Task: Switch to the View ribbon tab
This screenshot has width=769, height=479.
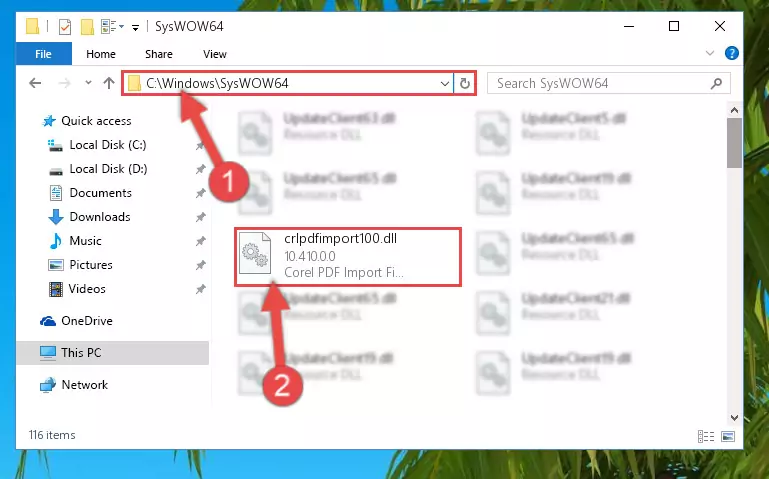Action: point(215,54)
